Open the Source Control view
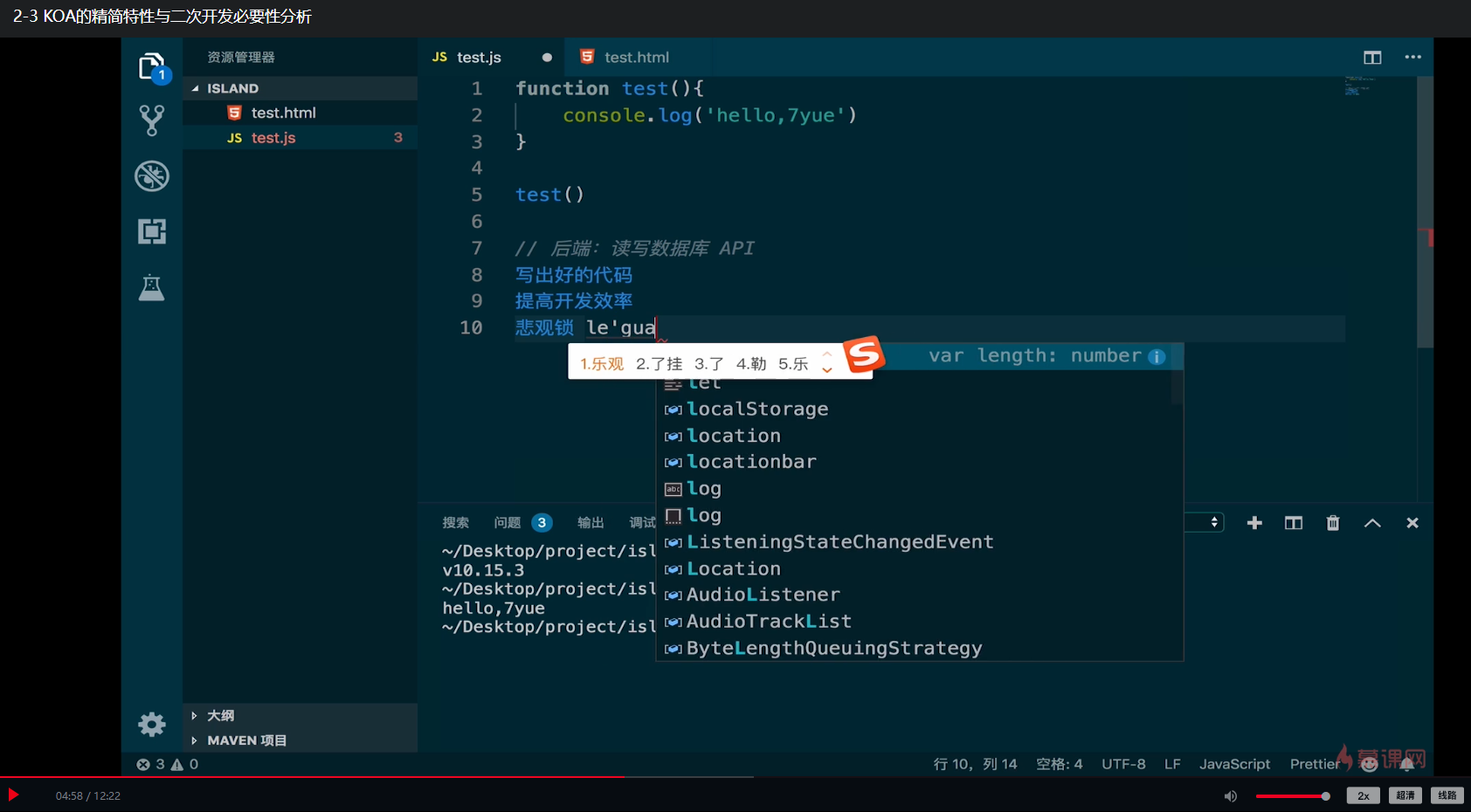Screen dimensions: 1471x812 coord(152,120)
